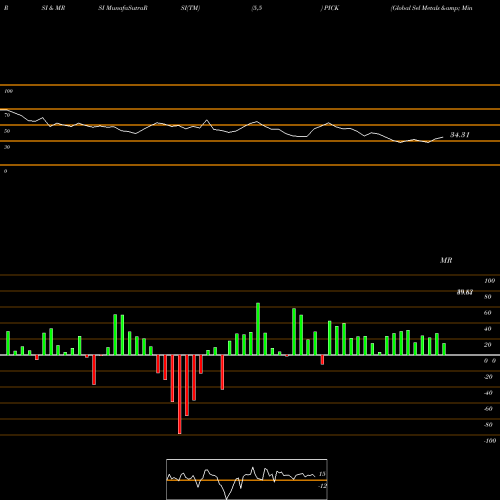Click the RSI value label 34.31
500x500 pixels.
pyautogui.click(x=460, y=135)
